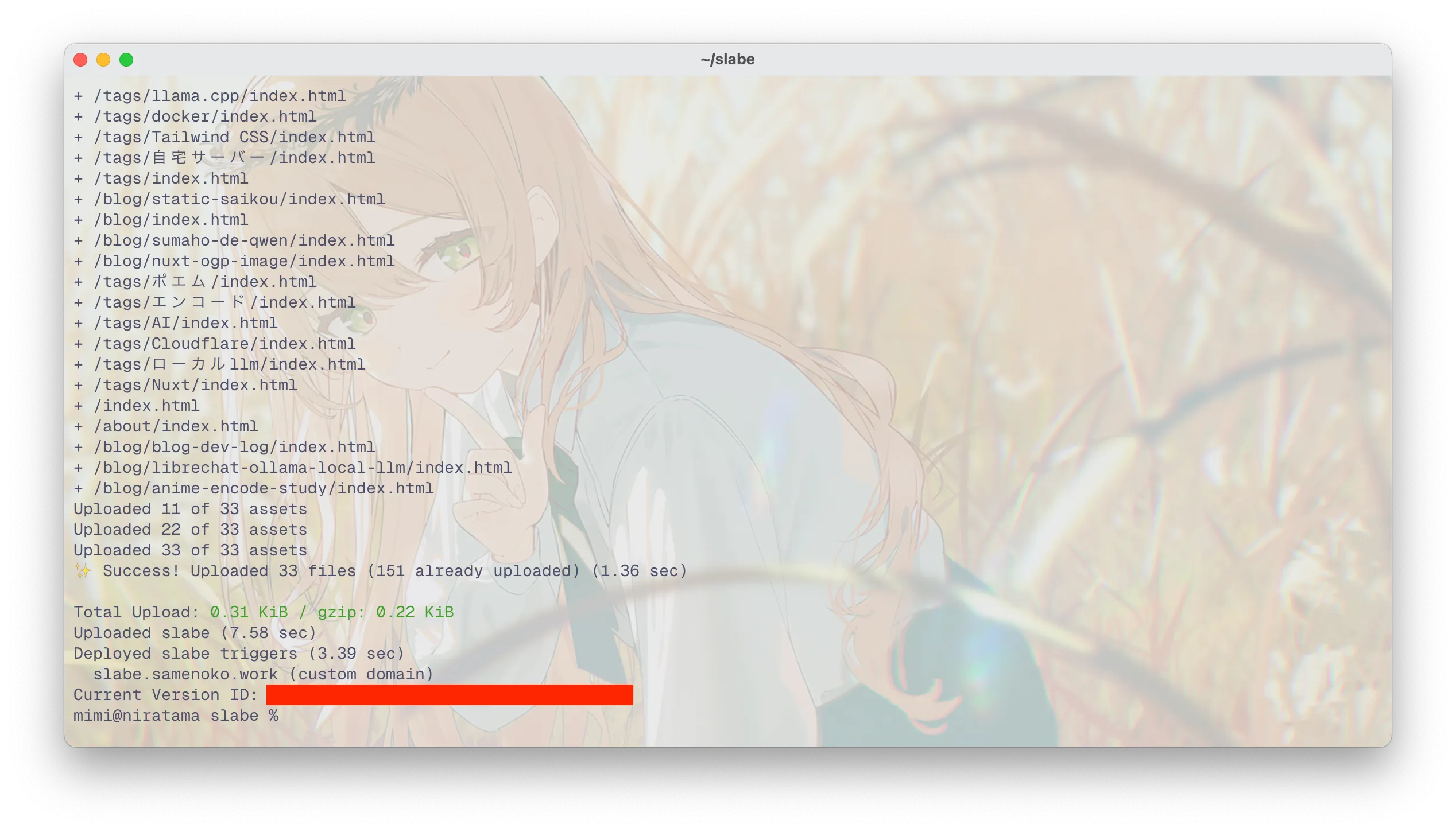Screen dimensions: 1456x832
Task: Open the slabe.samenoko.work custom domain
Action: click(185, 674)
